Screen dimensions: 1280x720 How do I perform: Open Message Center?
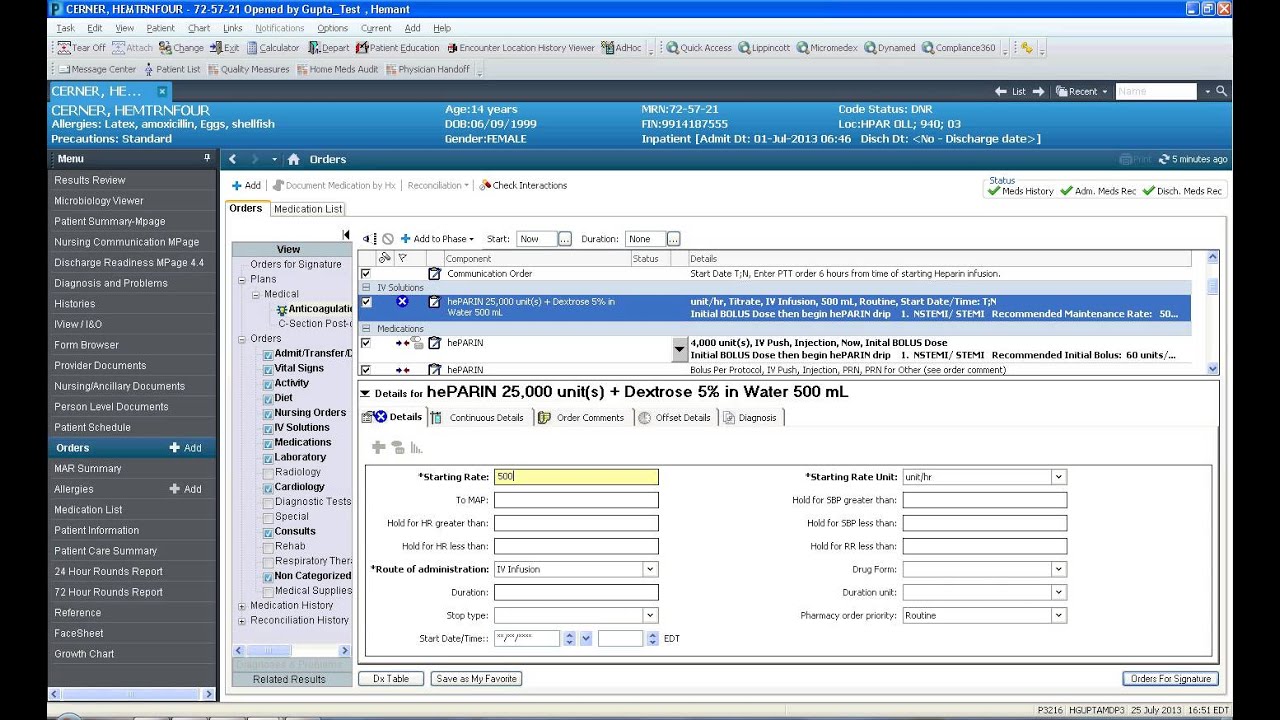(x=97, y=70)
